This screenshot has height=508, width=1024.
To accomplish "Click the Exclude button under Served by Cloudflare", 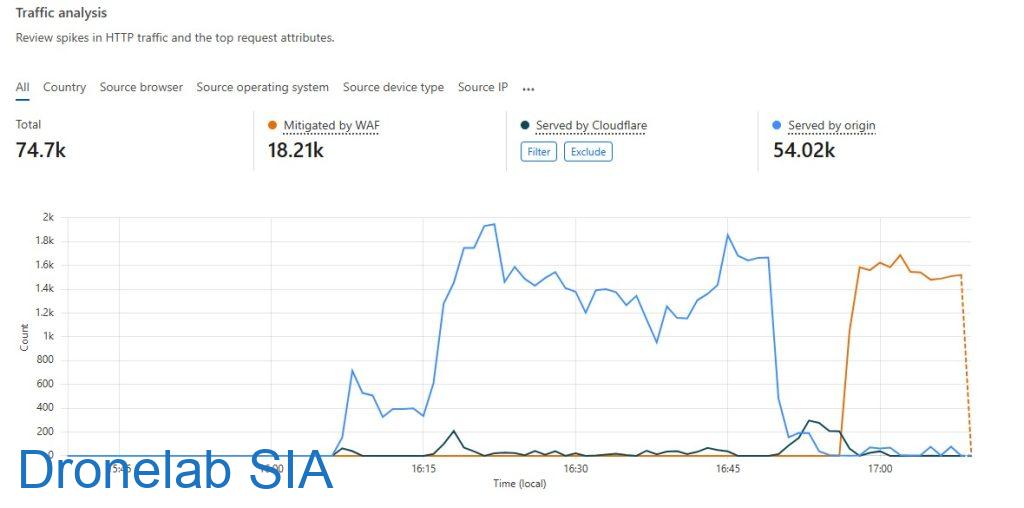I will pyautogui.click(x=588, y=152).
